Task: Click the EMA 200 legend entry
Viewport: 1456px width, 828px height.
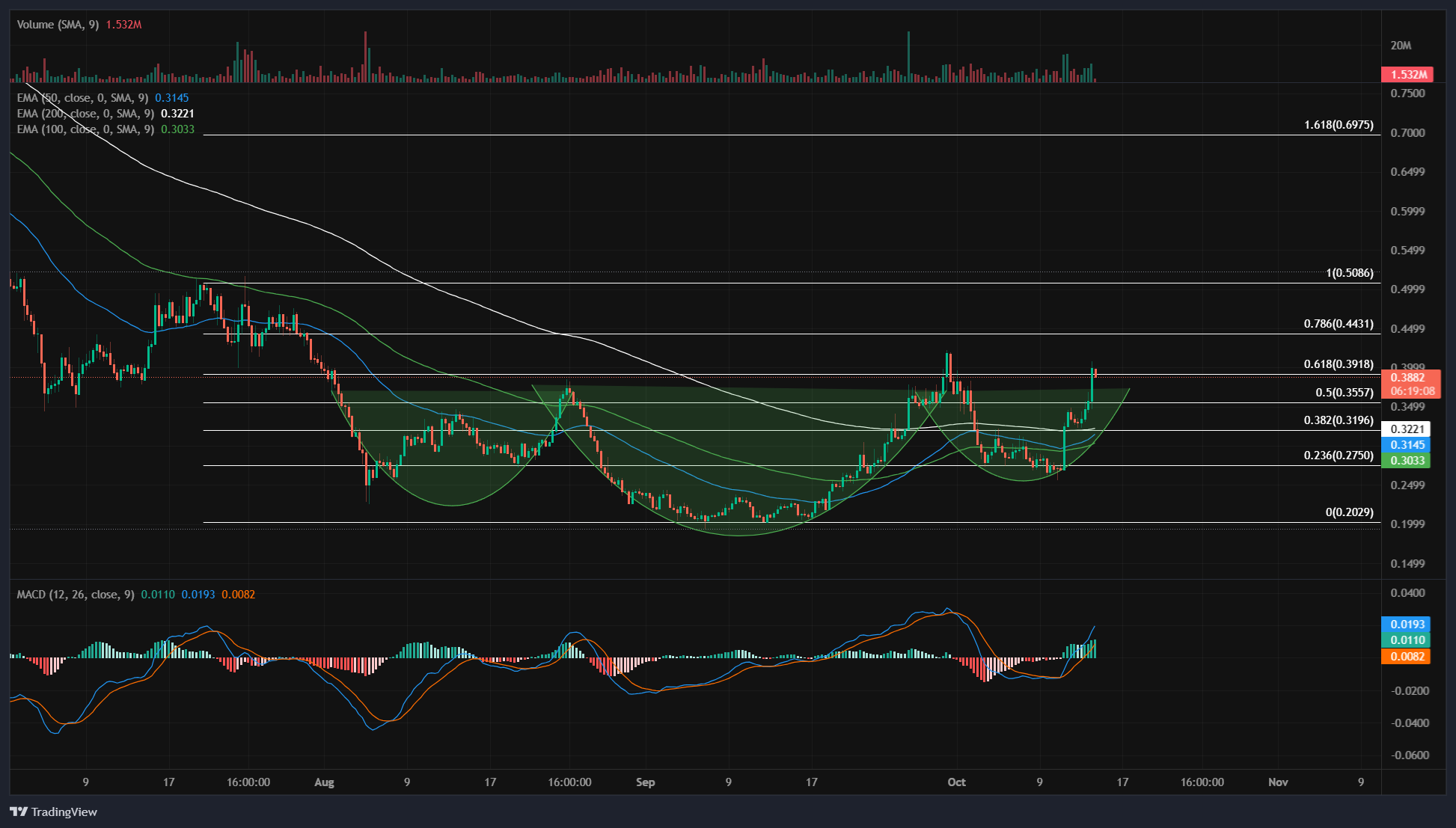Action: click(85, 114)
